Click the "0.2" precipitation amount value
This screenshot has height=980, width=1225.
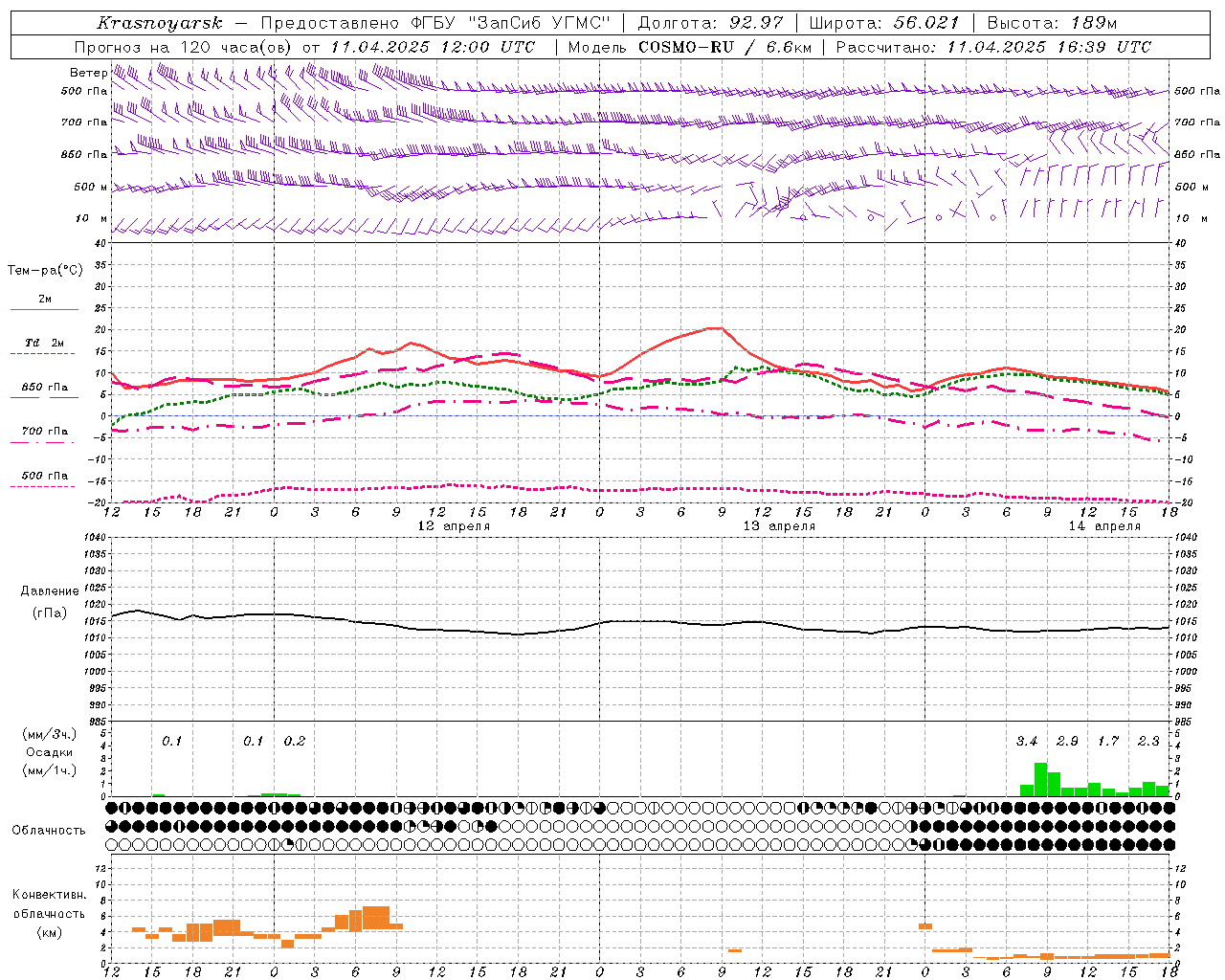(295, 742)
